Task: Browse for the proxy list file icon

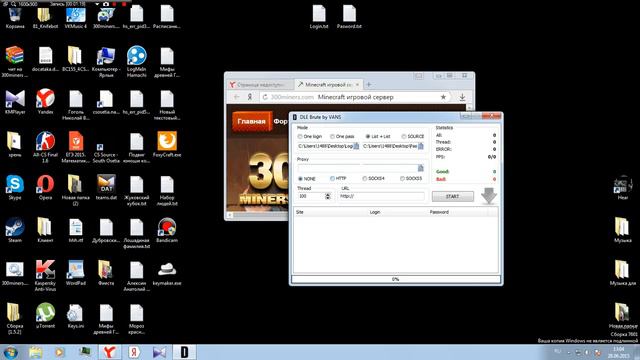Action: [421, 168]
